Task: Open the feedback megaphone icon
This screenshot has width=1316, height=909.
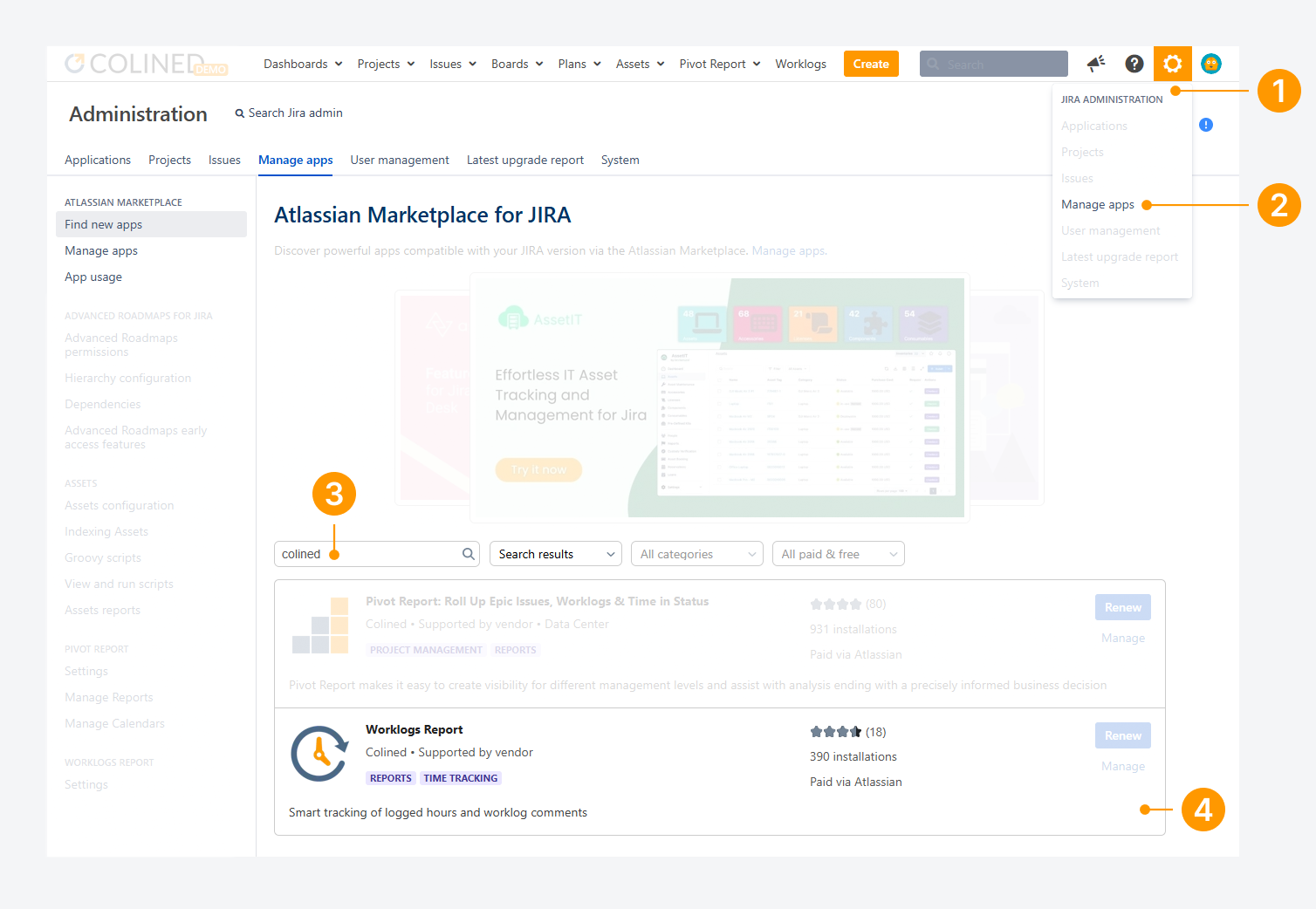Action: coord(1096,64)
